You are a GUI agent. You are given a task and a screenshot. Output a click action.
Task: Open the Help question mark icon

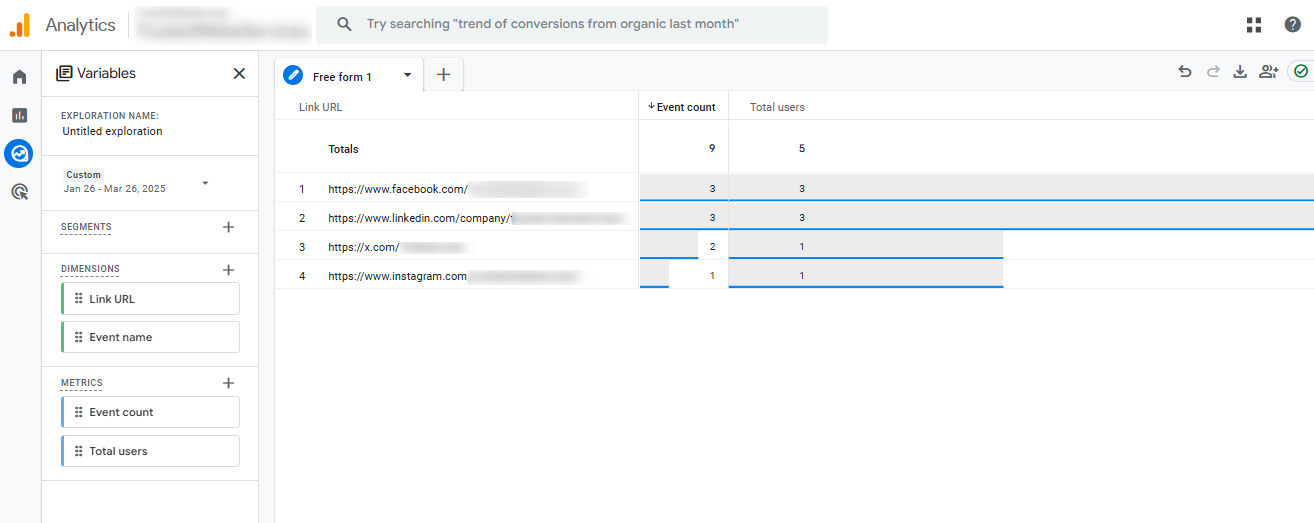pos(1292,25)
